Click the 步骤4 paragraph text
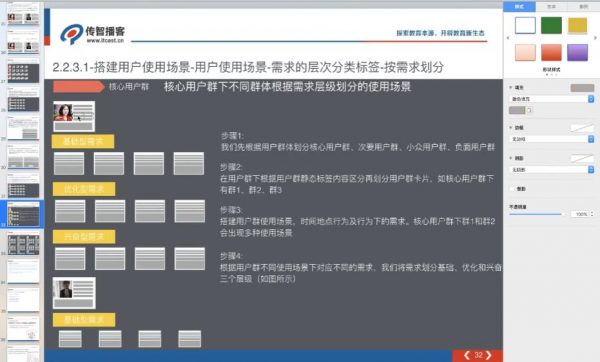 click(x=360, y=267)
